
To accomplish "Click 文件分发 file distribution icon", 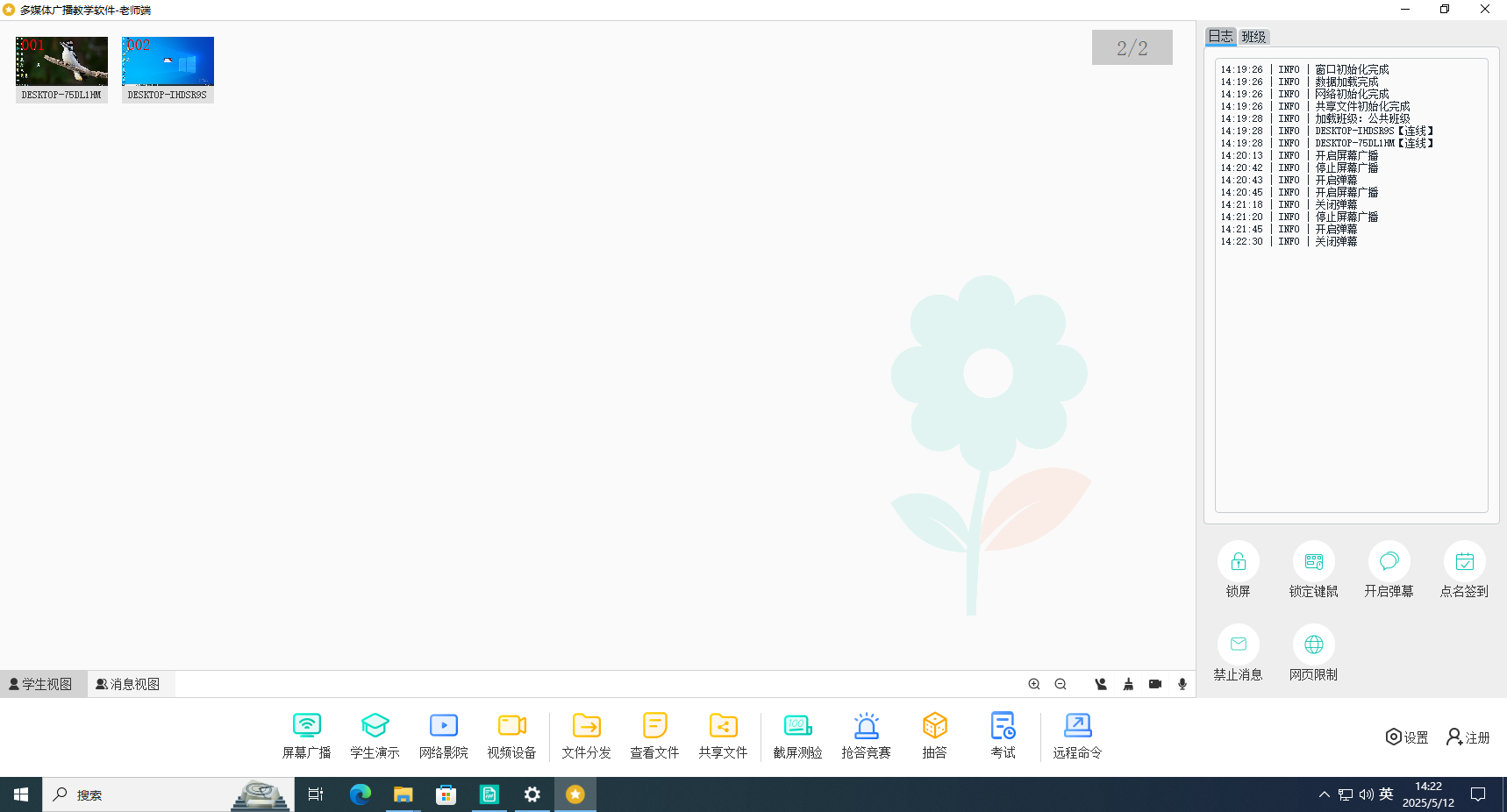I will pos(586,725).
